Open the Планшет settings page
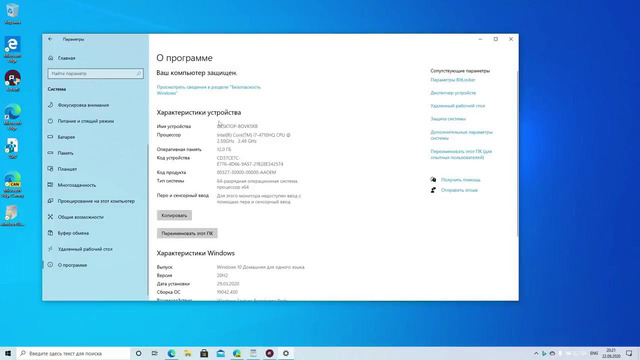Viewport: 640px width, 360px height. [67, 169]
